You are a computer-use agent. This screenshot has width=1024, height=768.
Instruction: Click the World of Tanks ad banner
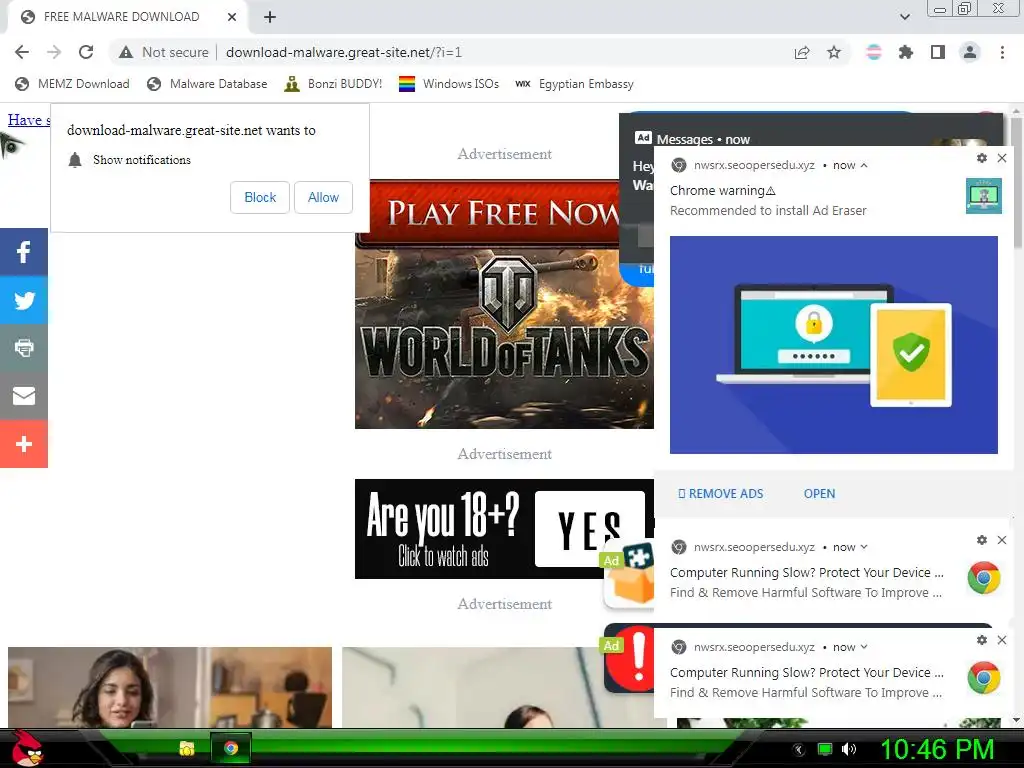(x=504, y=304)
